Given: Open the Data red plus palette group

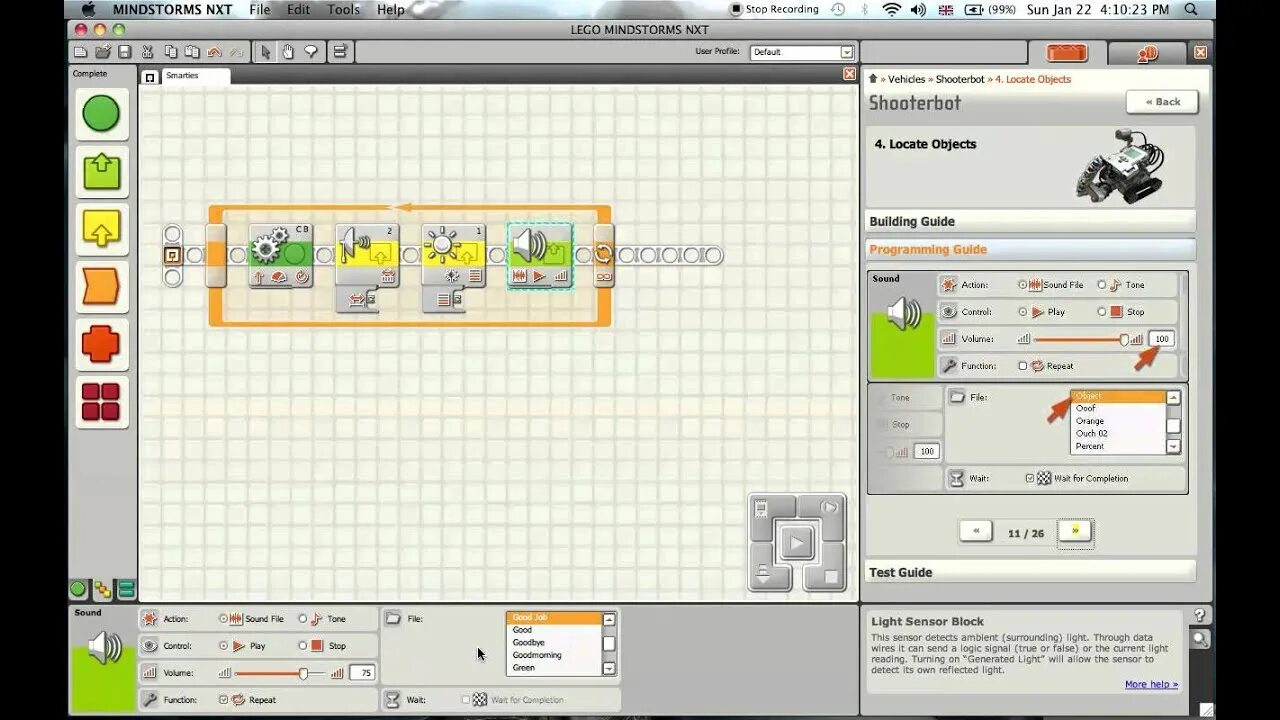Looking at the screenshot, I should click(101, 344).
